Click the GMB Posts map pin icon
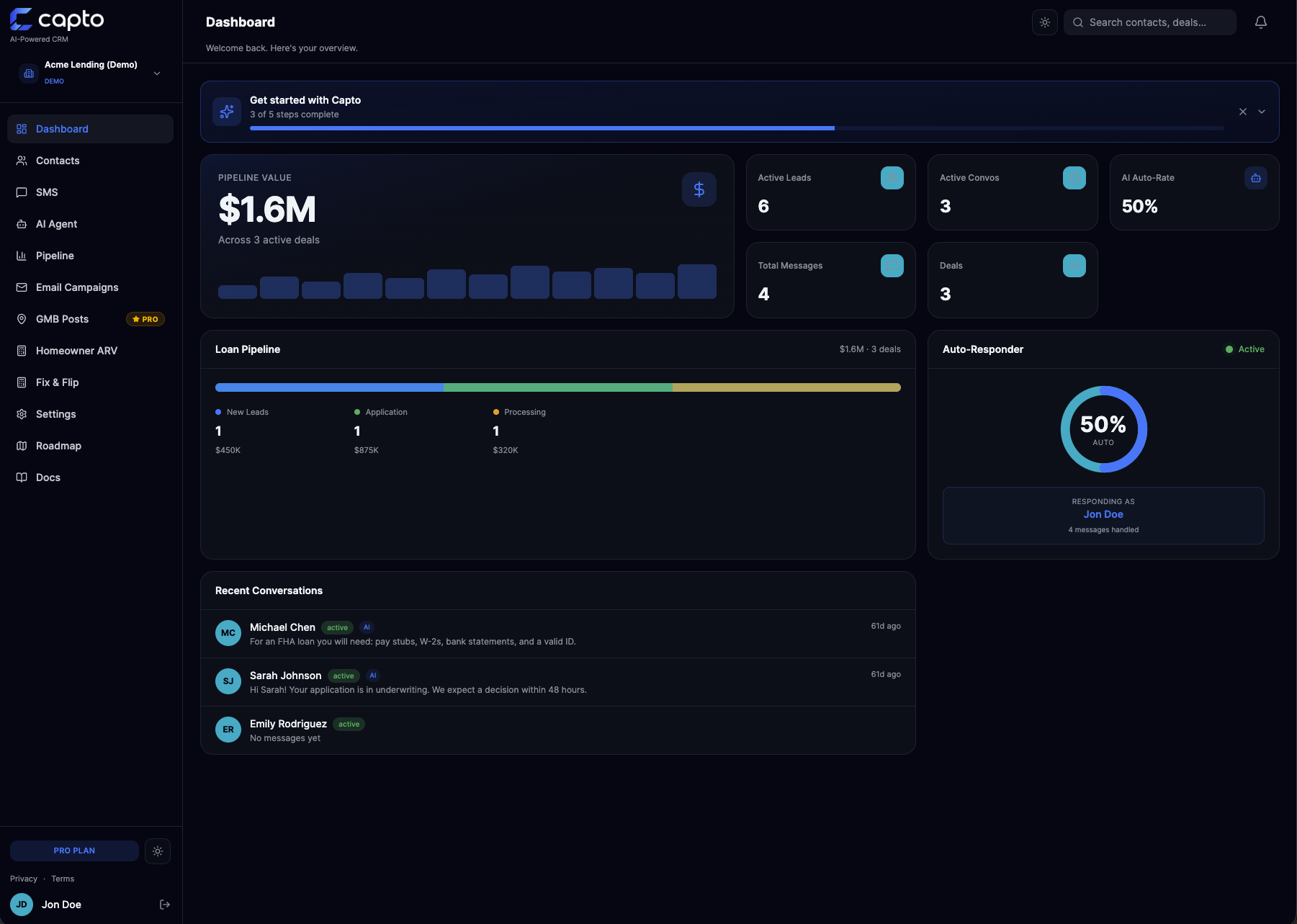 [x=22, y=319]
